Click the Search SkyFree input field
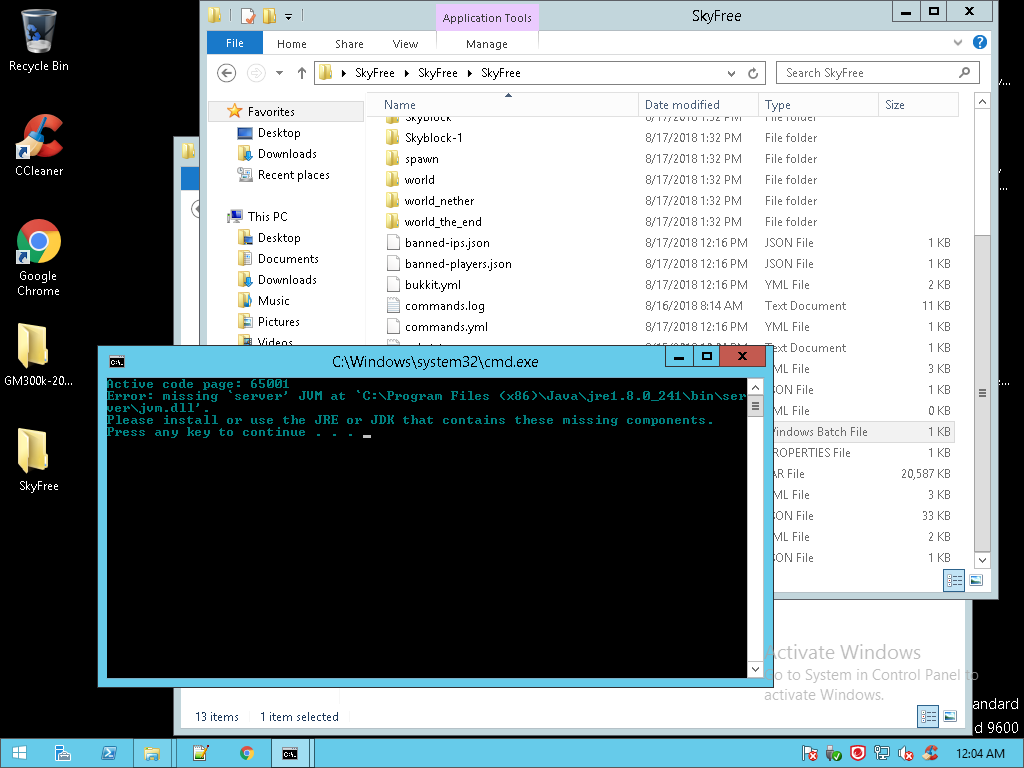Screen dimensions: 1024x768 click(865, 73)
